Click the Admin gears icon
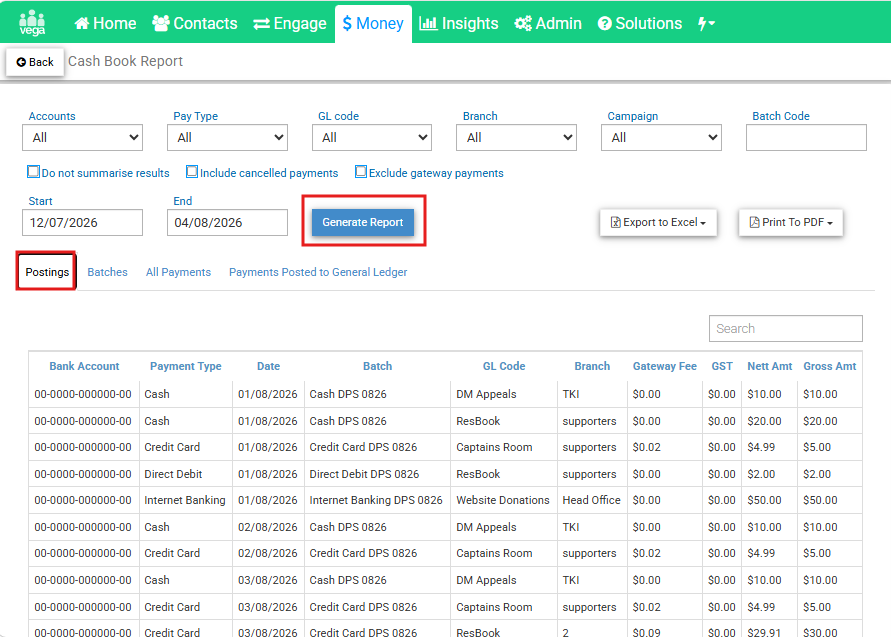891x637 pixels. tap(523, 23)
